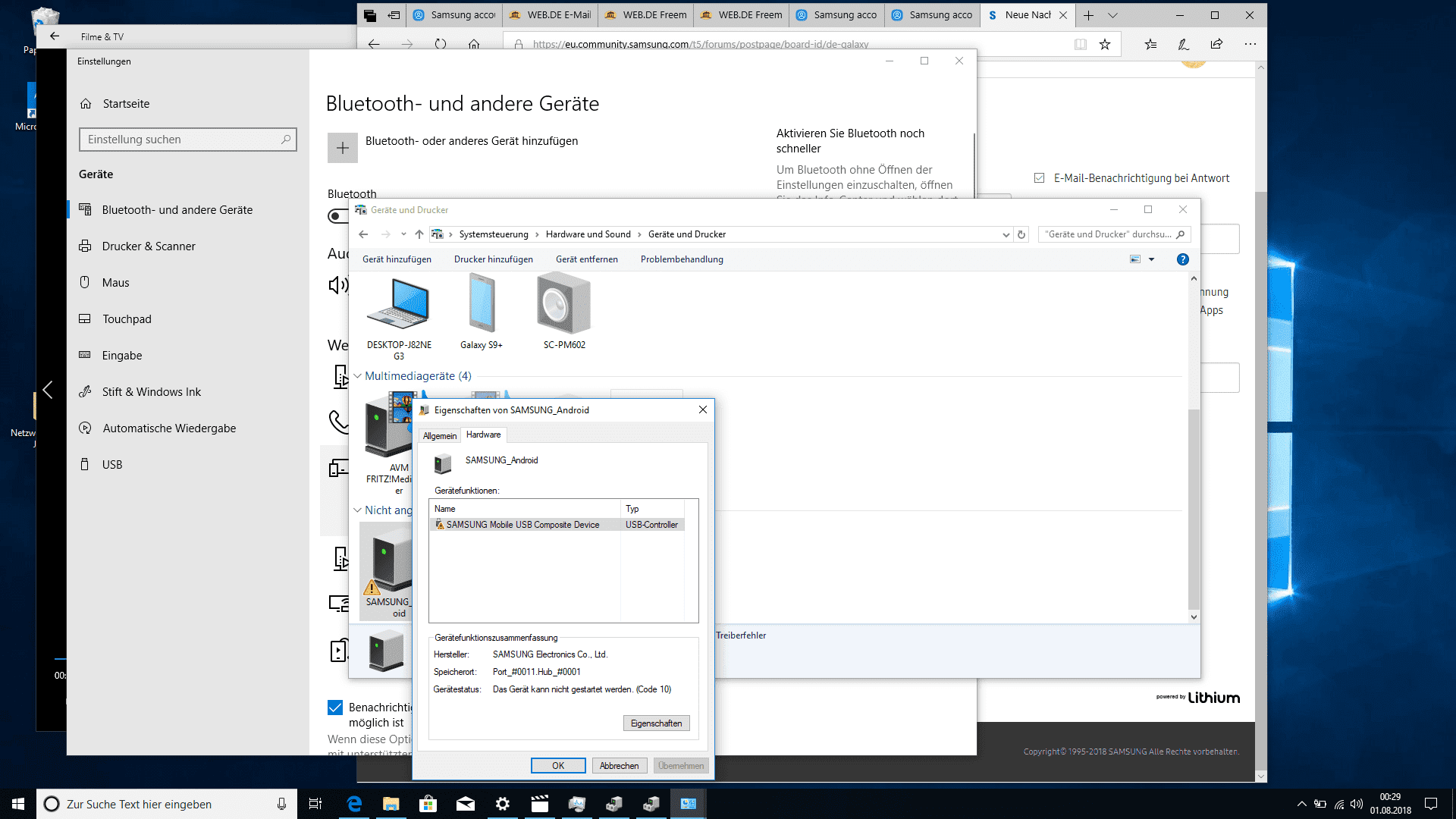Launch Edge from the taskbar
The height and width of the screenshot is (819, 1456).
(354, 804)
